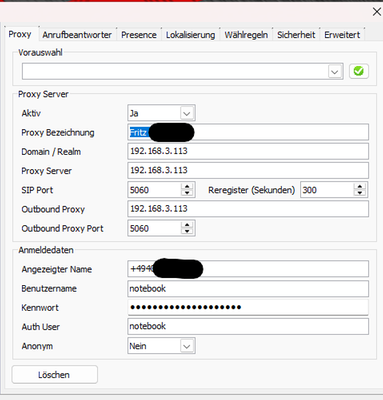Click the Outbound Proxy Port label
The height and width of the screenshot is (400, 383).
(62, 229)
